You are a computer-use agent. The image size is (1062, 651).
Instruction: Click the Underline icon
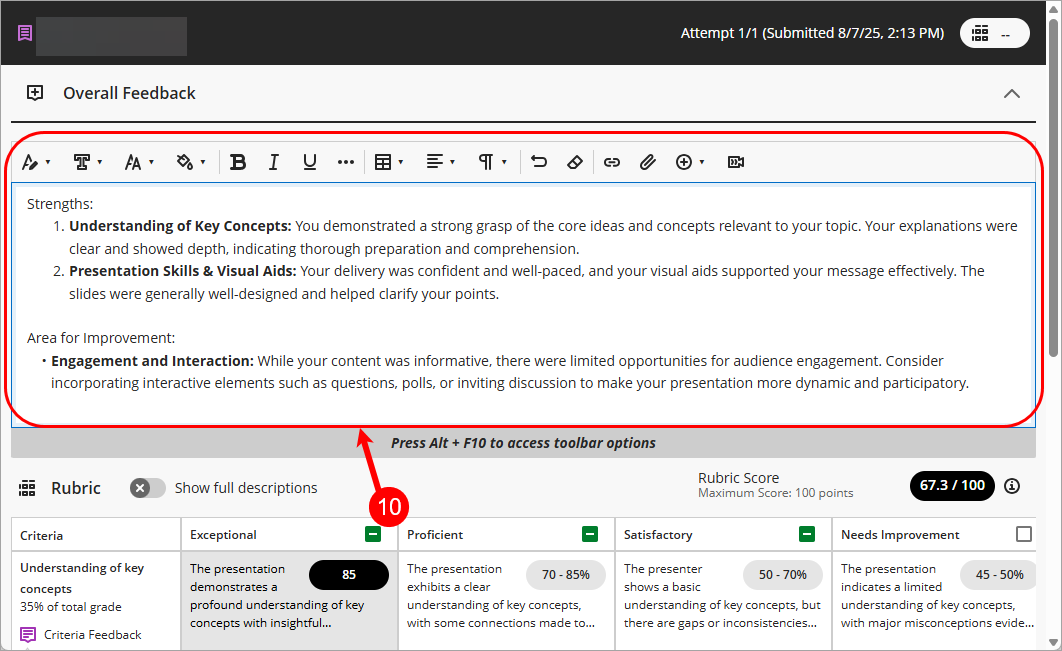(x=310, y=162)
